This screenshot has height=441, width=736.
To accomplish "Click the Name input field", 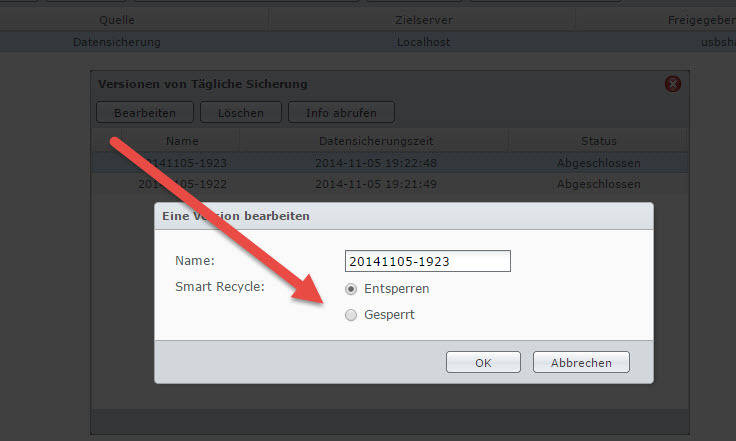I will 428,261.
